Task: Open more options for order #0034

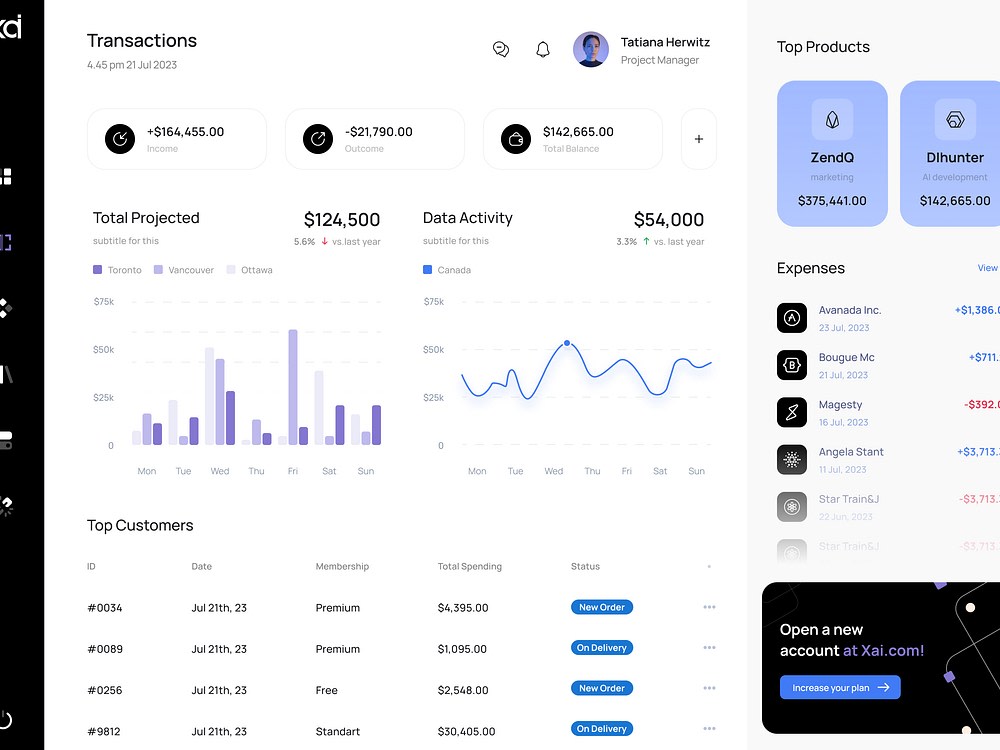Action: point(709,607)
